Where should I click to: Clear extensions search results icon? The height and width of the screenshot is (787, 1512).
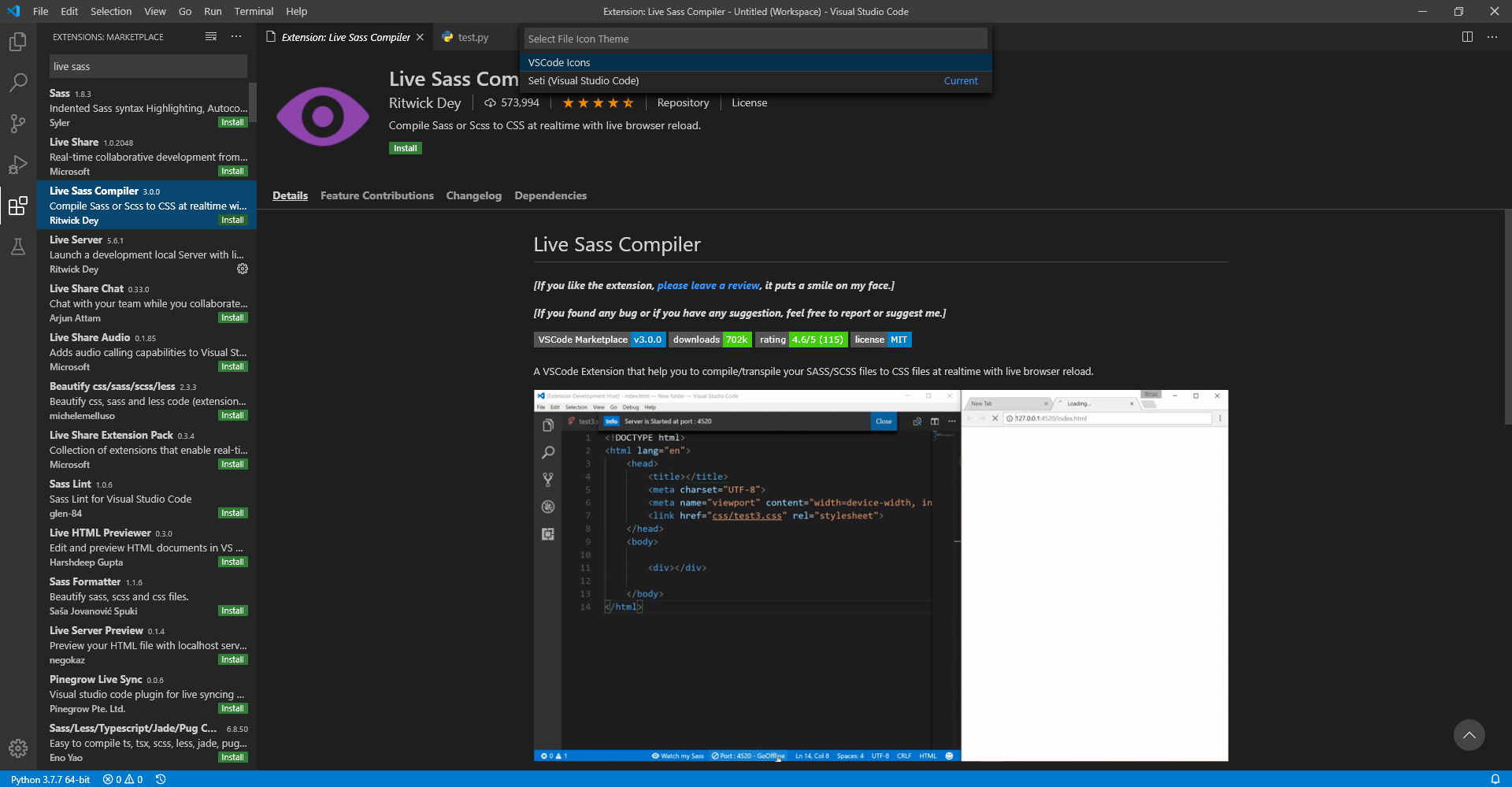tap(211, 37)
